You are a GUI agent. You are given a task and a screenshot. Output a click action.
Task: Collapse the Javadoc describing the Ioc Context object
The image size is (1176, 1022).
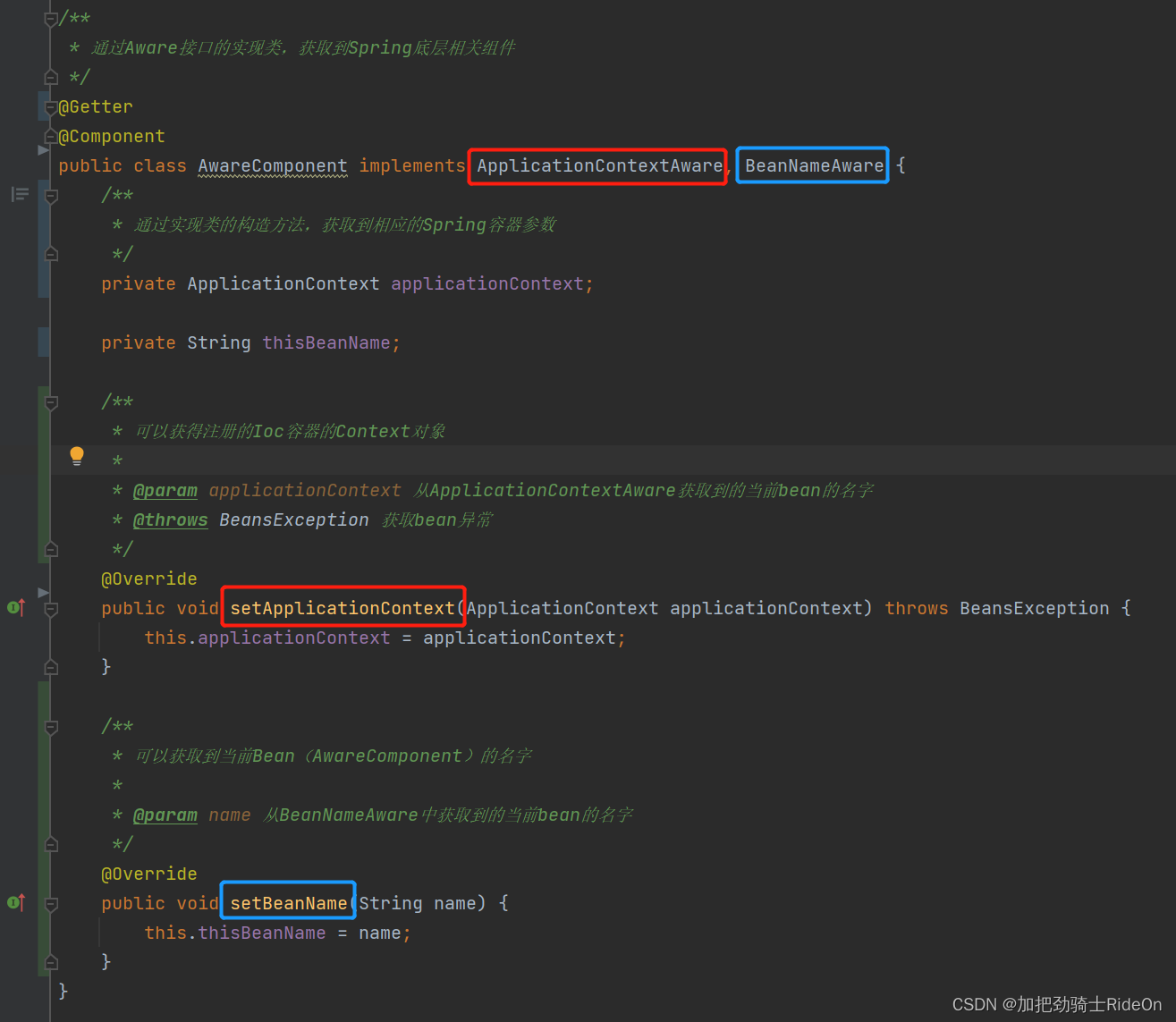point(51,402)
